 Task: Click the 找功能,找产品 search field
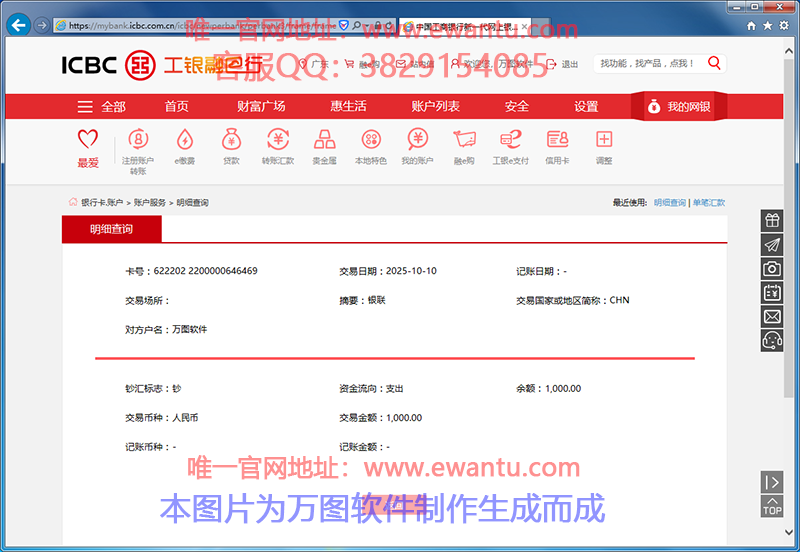[x=648, y=63]
